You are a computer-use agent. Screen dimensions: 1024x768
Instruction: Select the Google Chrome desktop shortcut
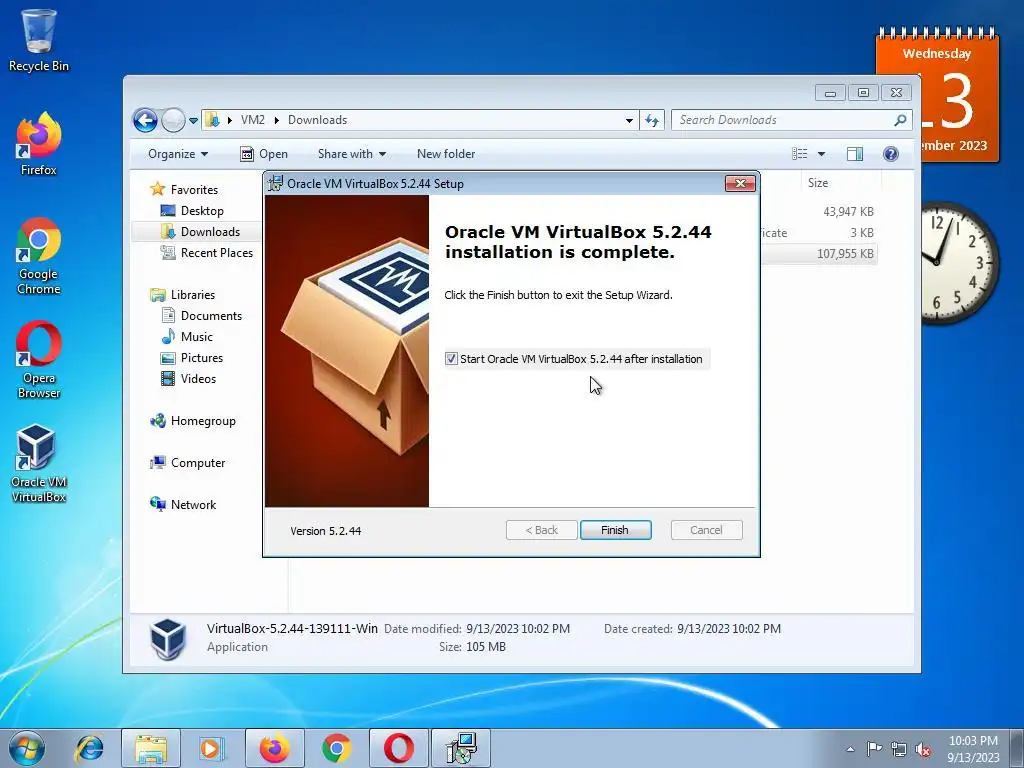point(39,256)
